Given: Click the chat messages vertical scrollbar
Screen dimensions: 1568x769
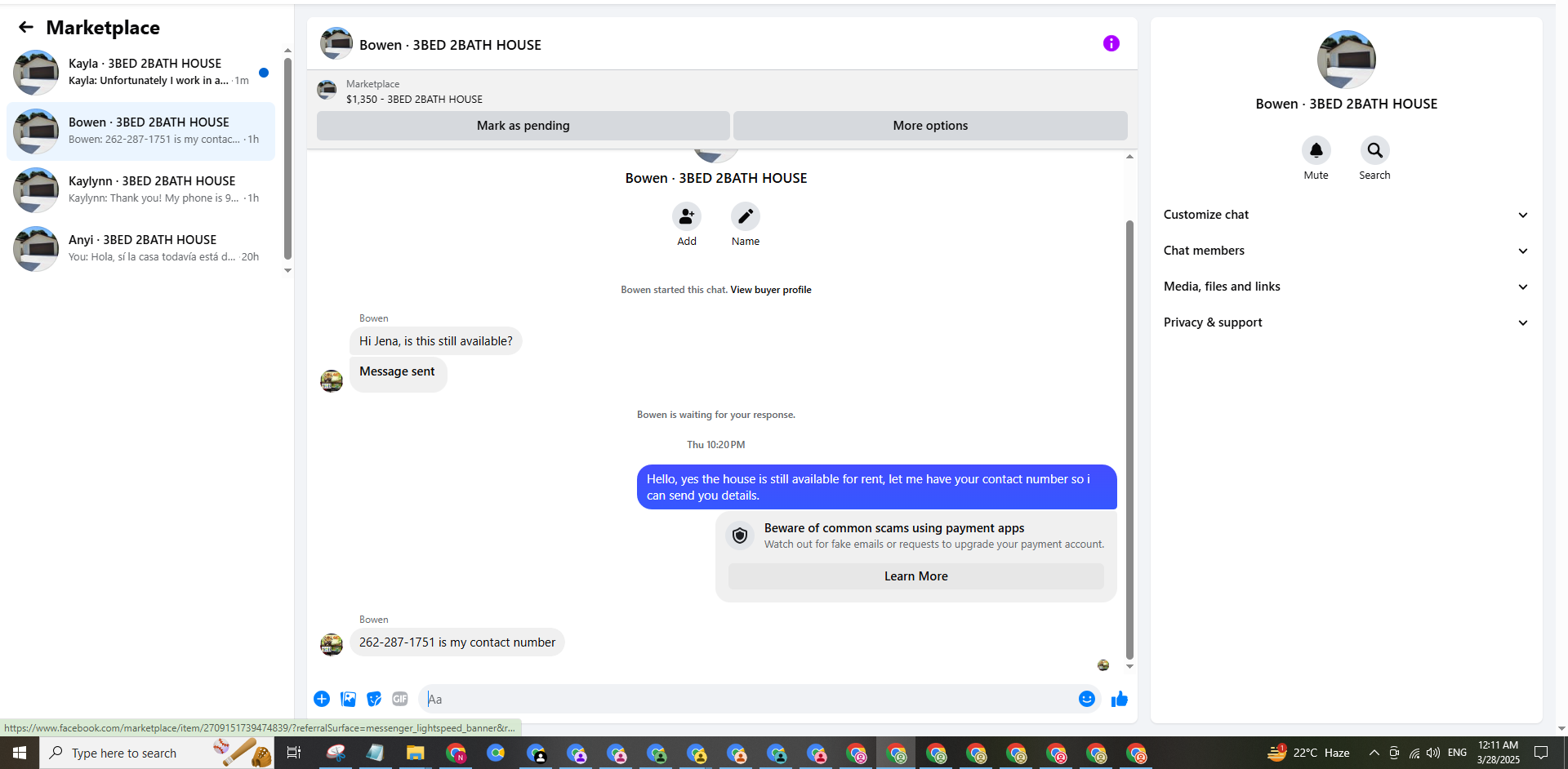Looking at the screenshot, I should pyautogui.click(x=1129, y=439).
